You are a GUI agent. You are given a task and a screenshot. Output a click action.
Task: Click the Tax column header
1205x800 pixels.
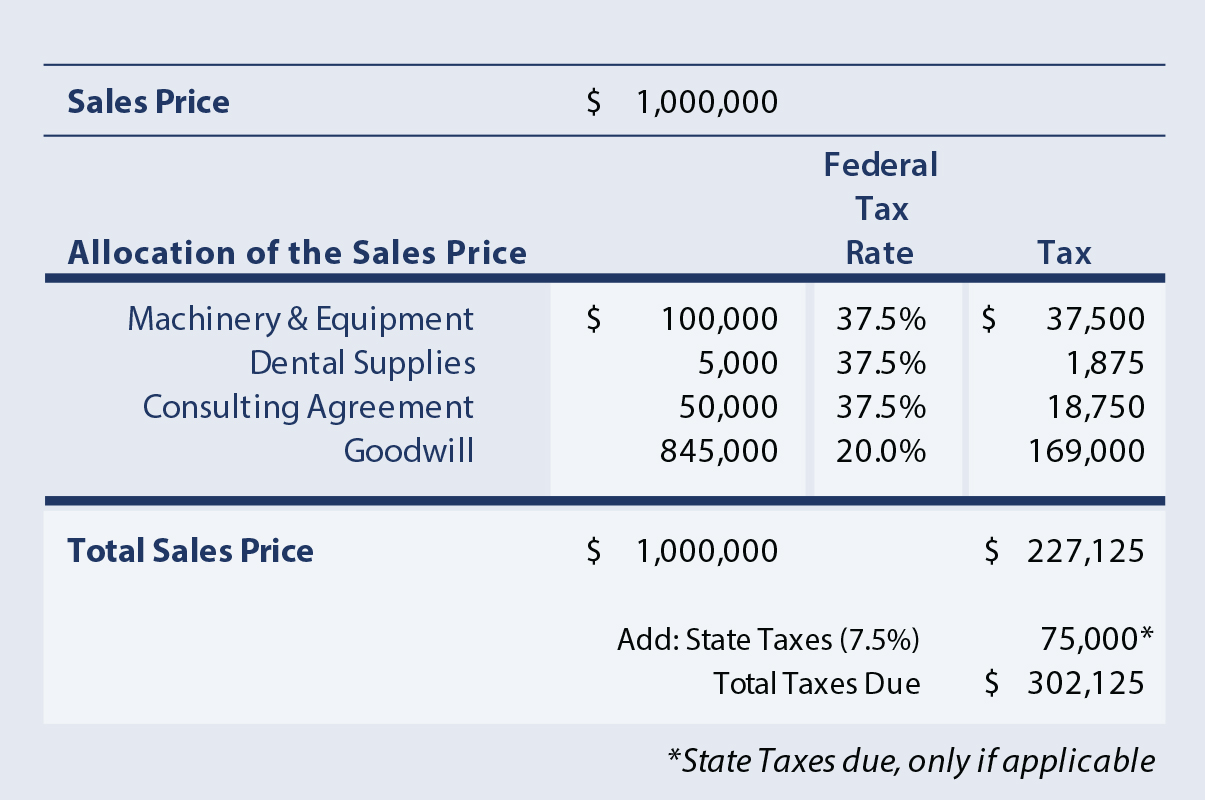pyautogui.click(x=1063, y=252)
